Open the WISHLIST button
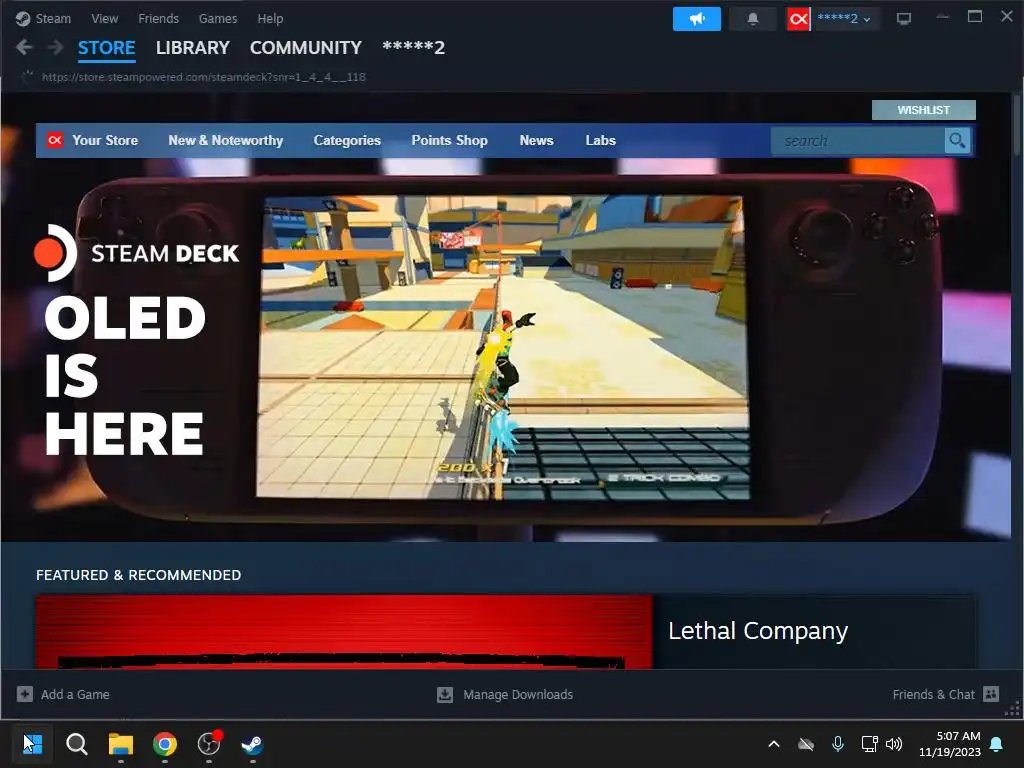Screen dimensions: 1024x768 pyautogui.click(x=923, y=110)
